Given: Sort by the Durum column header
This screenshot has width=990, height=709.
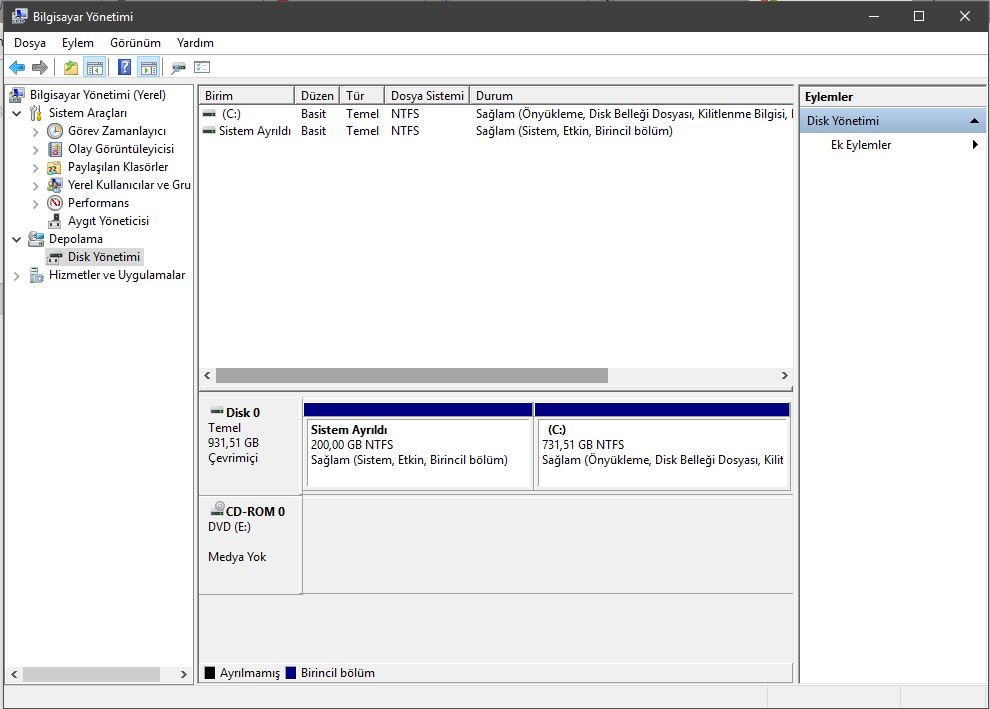Looking at the screenshot, I should [x=631, y=95].
